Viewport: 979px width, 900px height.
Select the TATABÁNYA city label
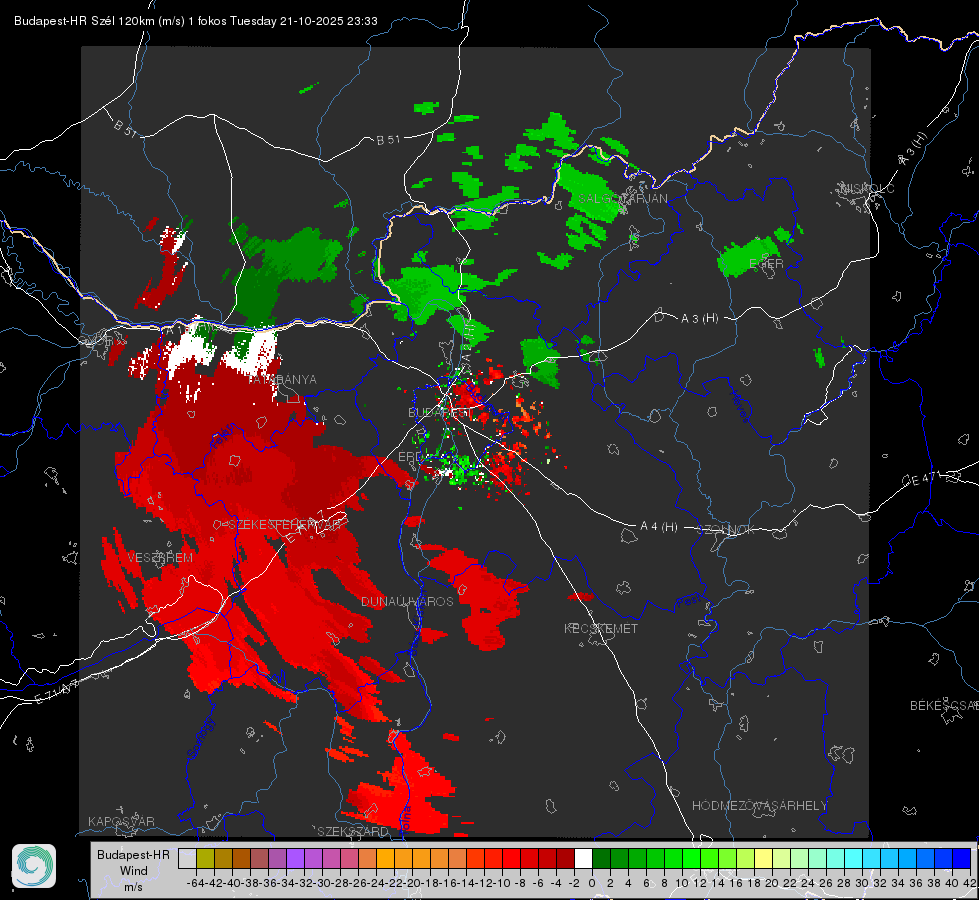282,379
